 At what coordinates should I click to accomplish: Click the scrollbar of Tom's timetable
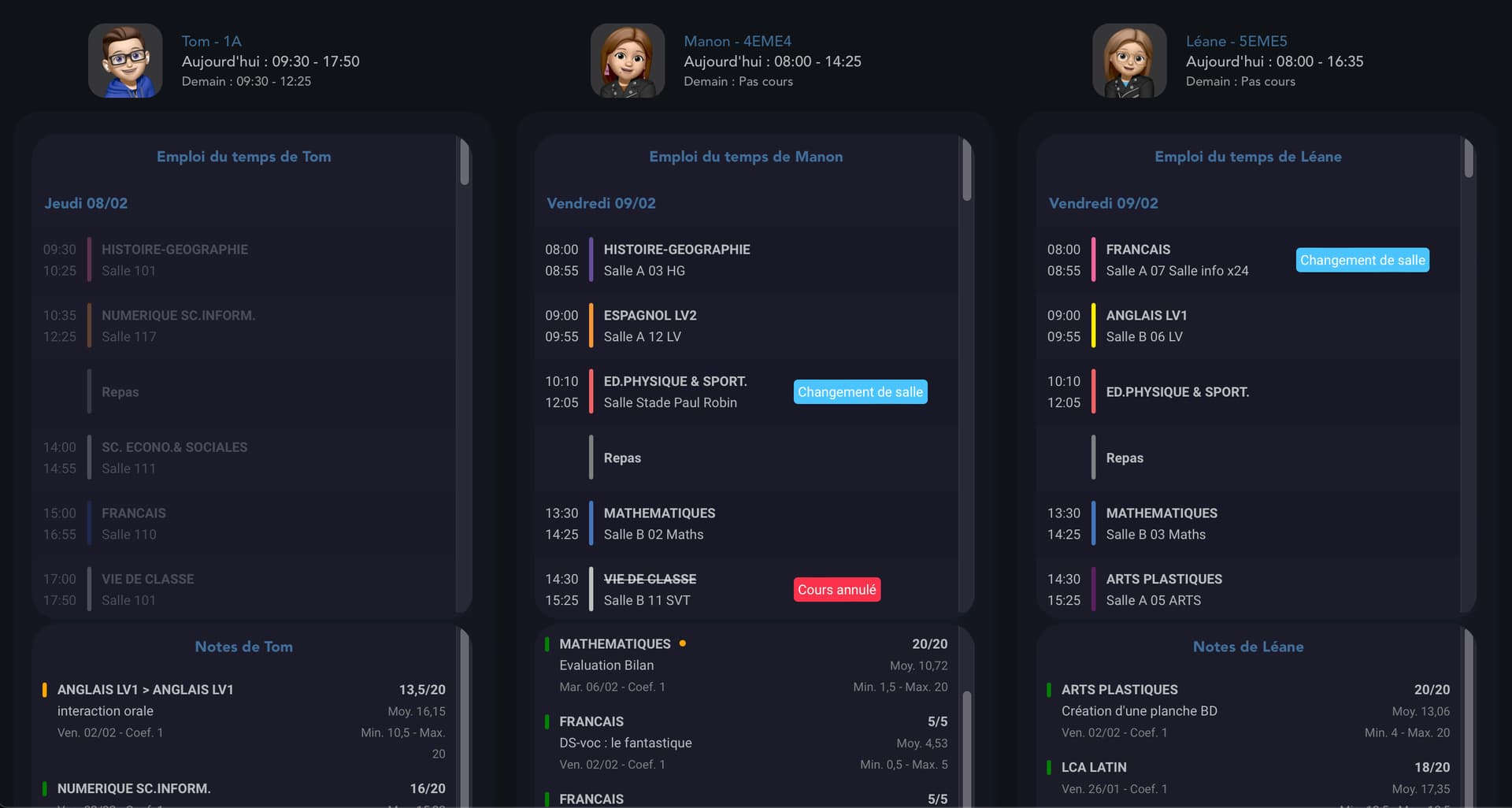[x=465, y=162]
